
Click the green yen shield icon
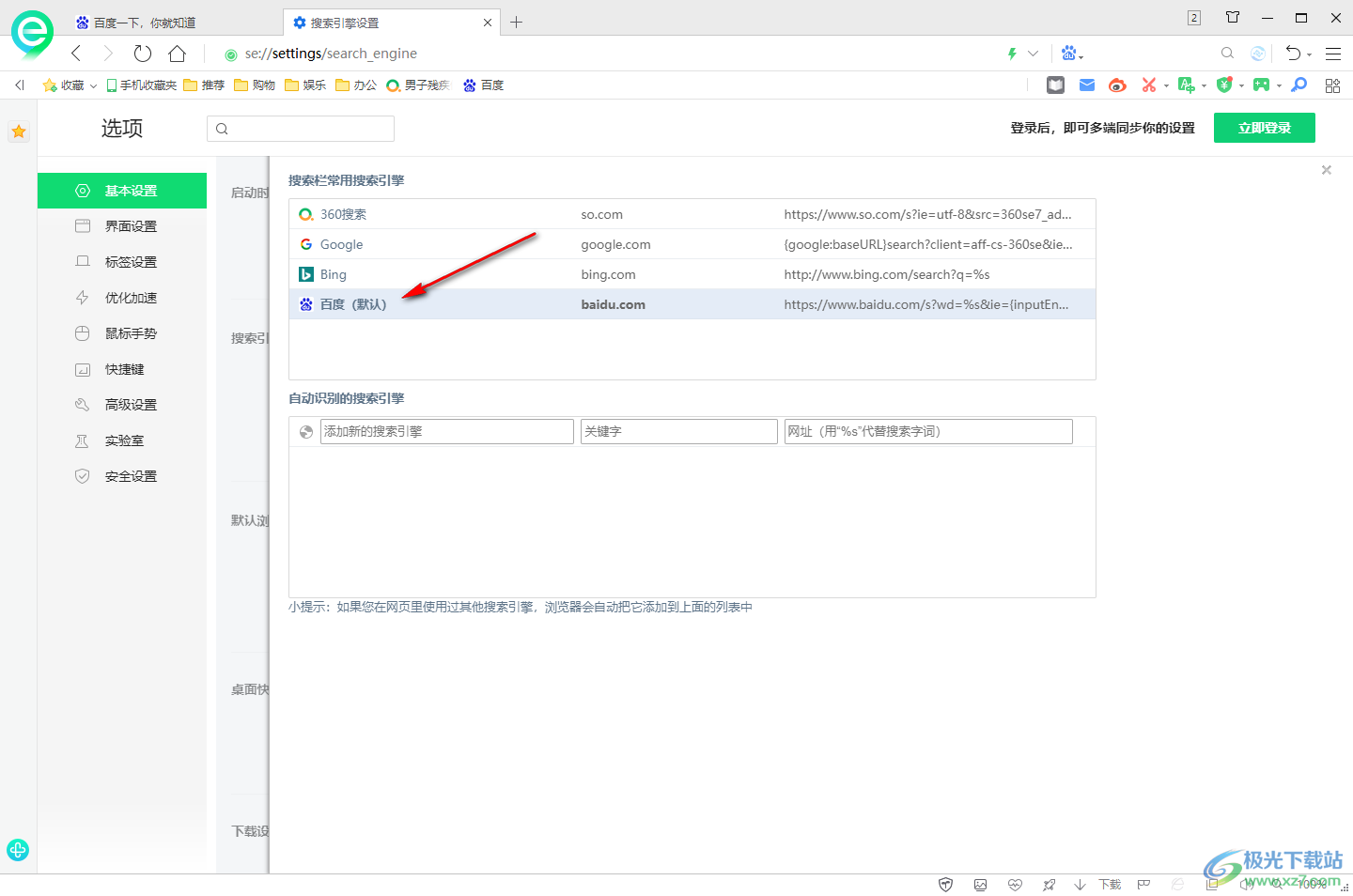pyautogui.click(x=1223, y=85)
